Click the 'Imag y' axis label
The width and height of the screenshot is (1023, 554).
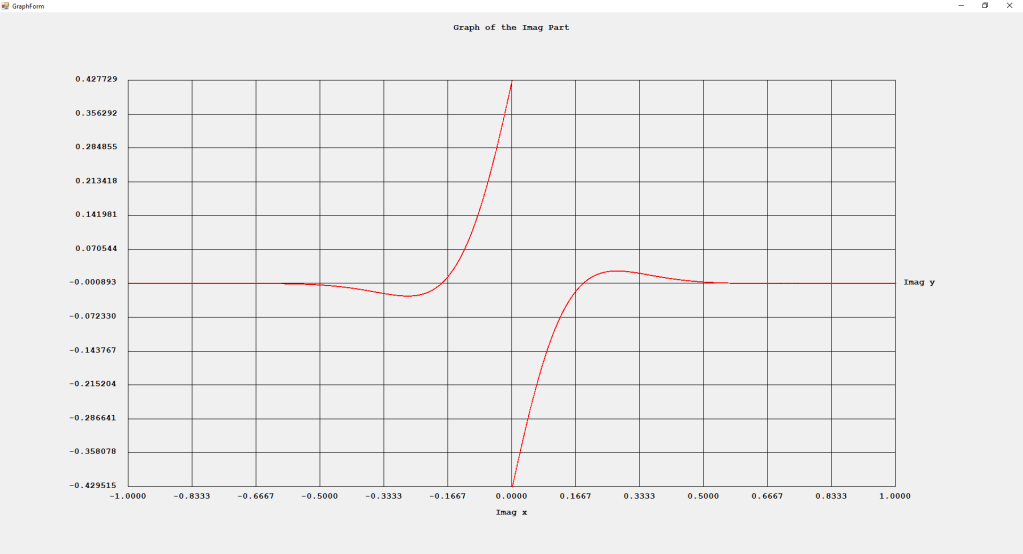pyautogui.click(x=919, y=282)
